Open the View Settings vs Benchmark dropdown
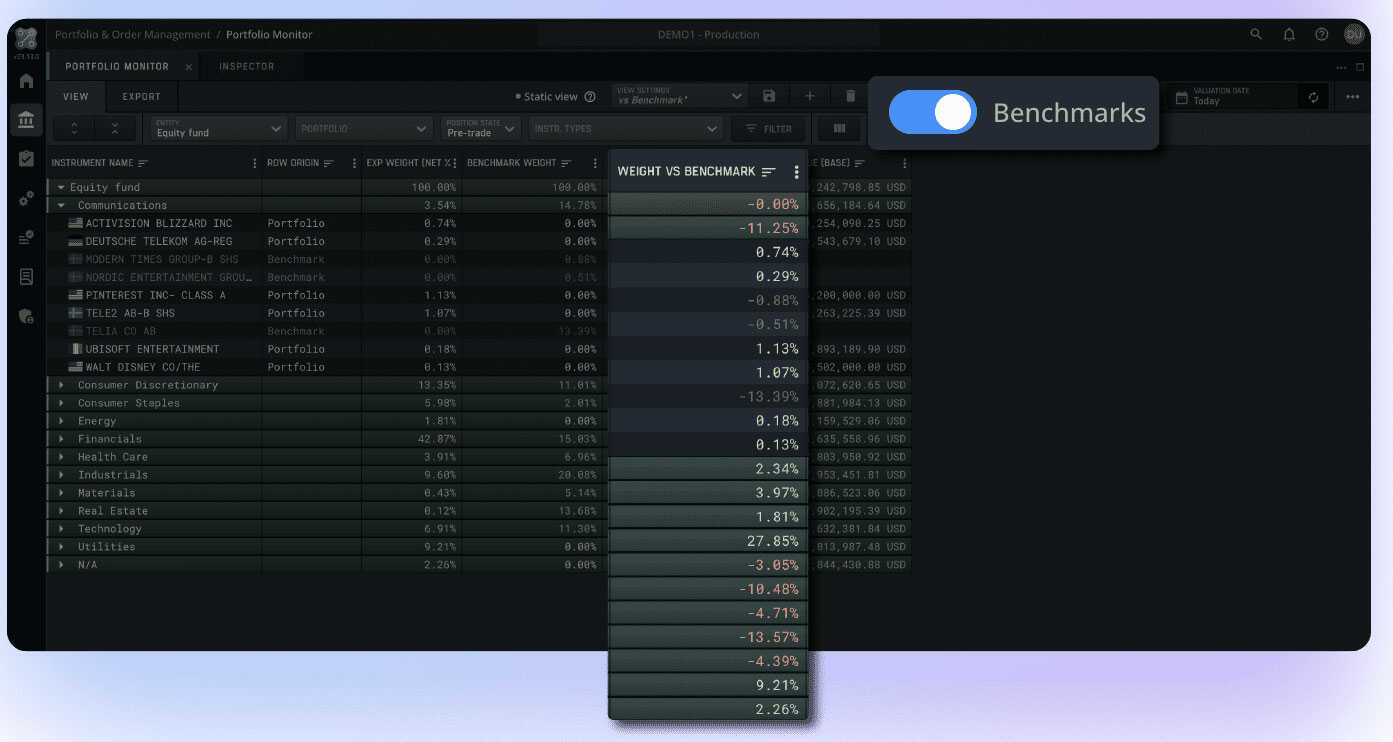Image resolution: width=1393 pixels, height=742 pixels. click(680, 96)
